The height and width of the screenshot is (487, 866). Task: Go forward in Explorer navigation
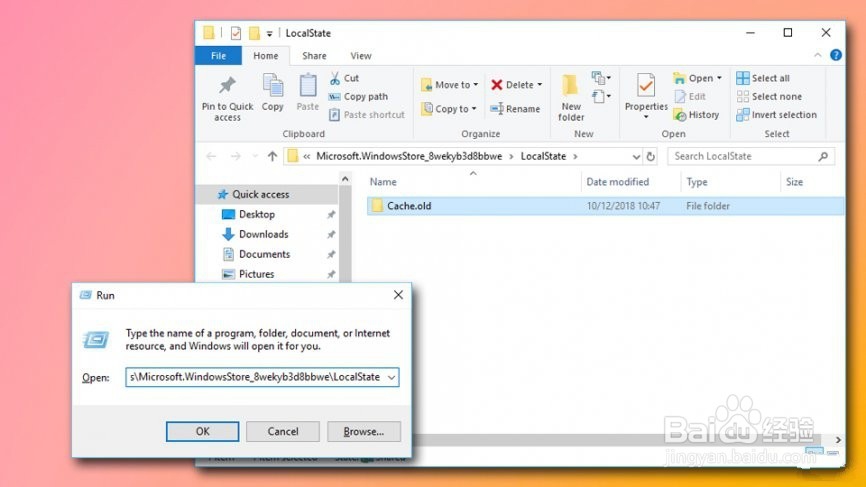[235, 156]
